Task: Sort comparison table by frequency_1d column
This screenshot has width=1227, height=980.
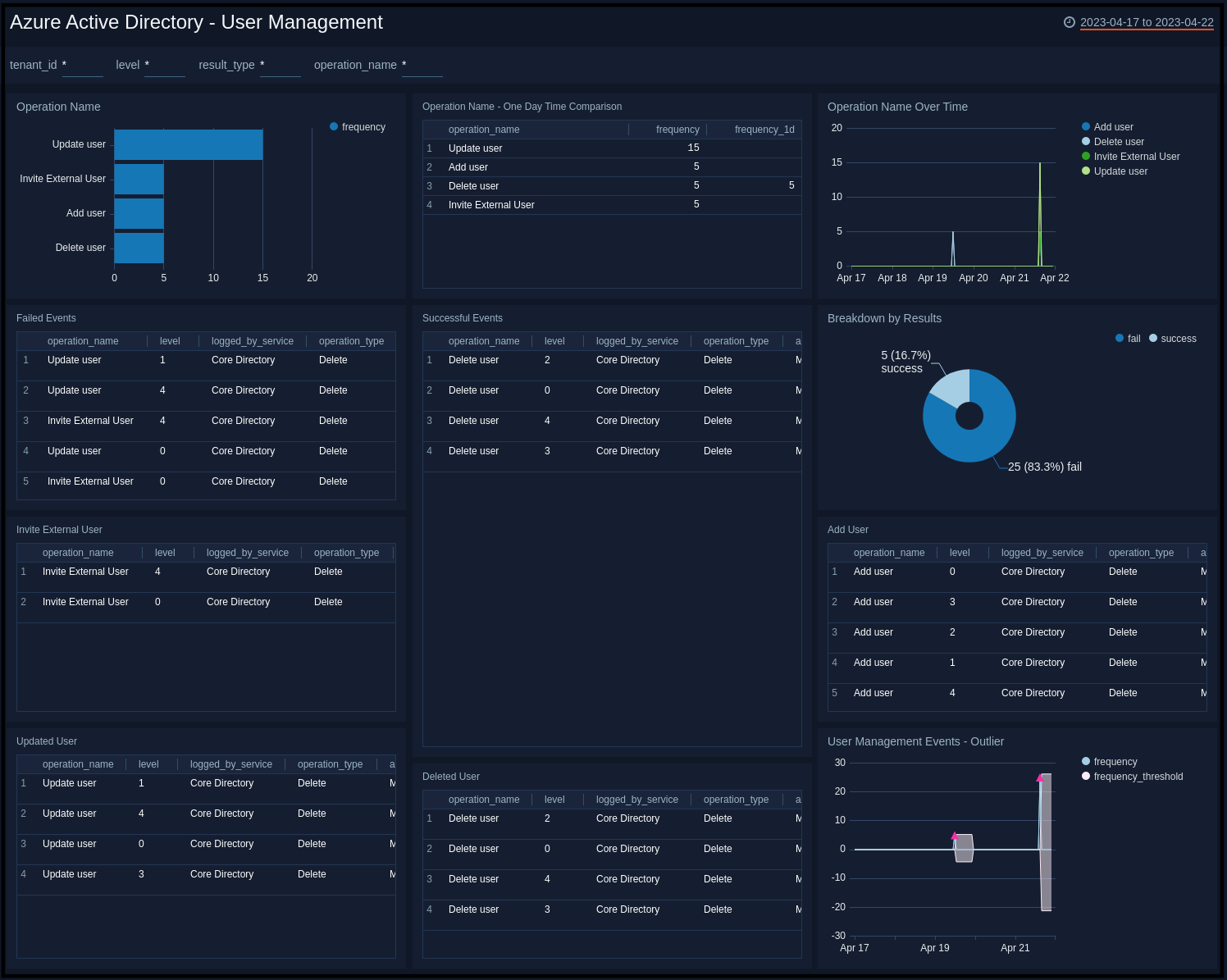Action: (764, 130)
